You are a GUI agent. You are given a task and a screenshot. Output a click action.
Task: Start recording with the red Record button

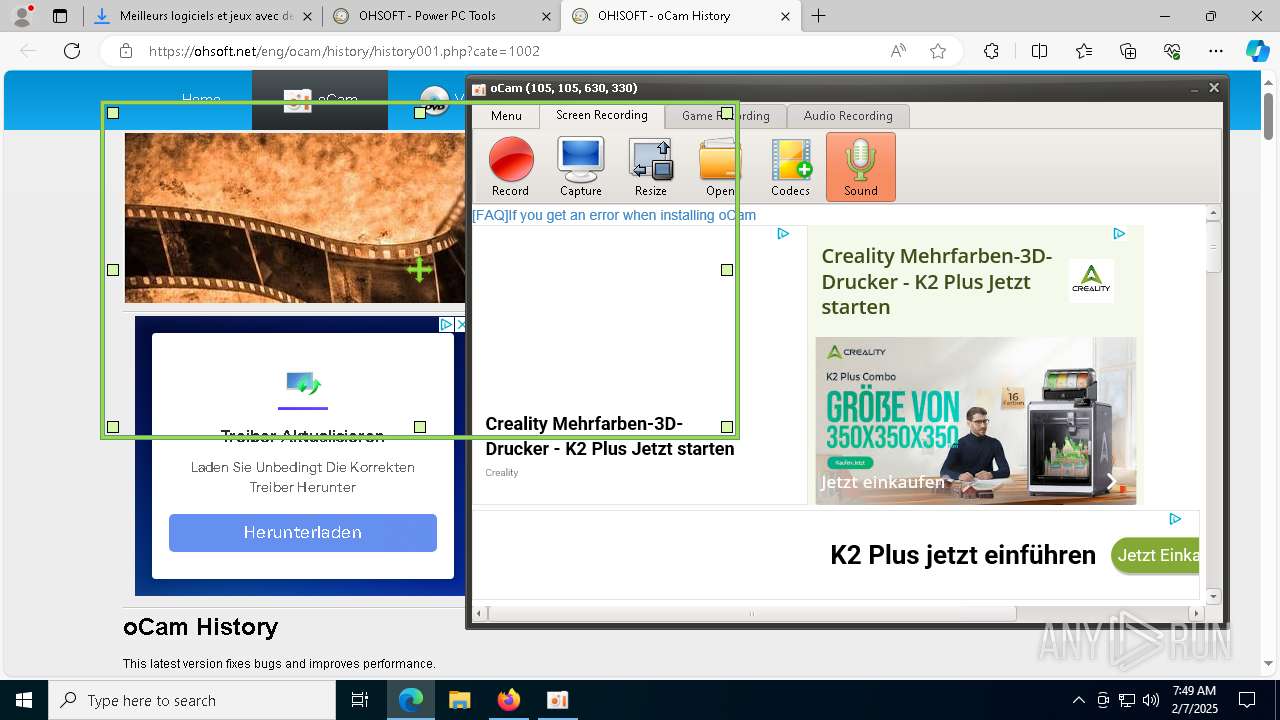point(510,167)
